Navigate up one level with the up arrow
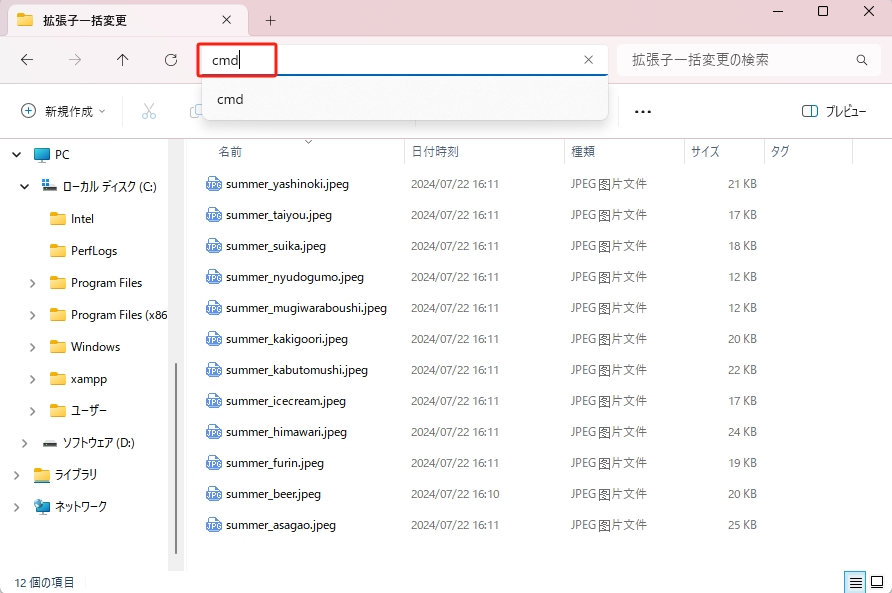This screenshot has height=593, width=892. click(x=121, y=60)
